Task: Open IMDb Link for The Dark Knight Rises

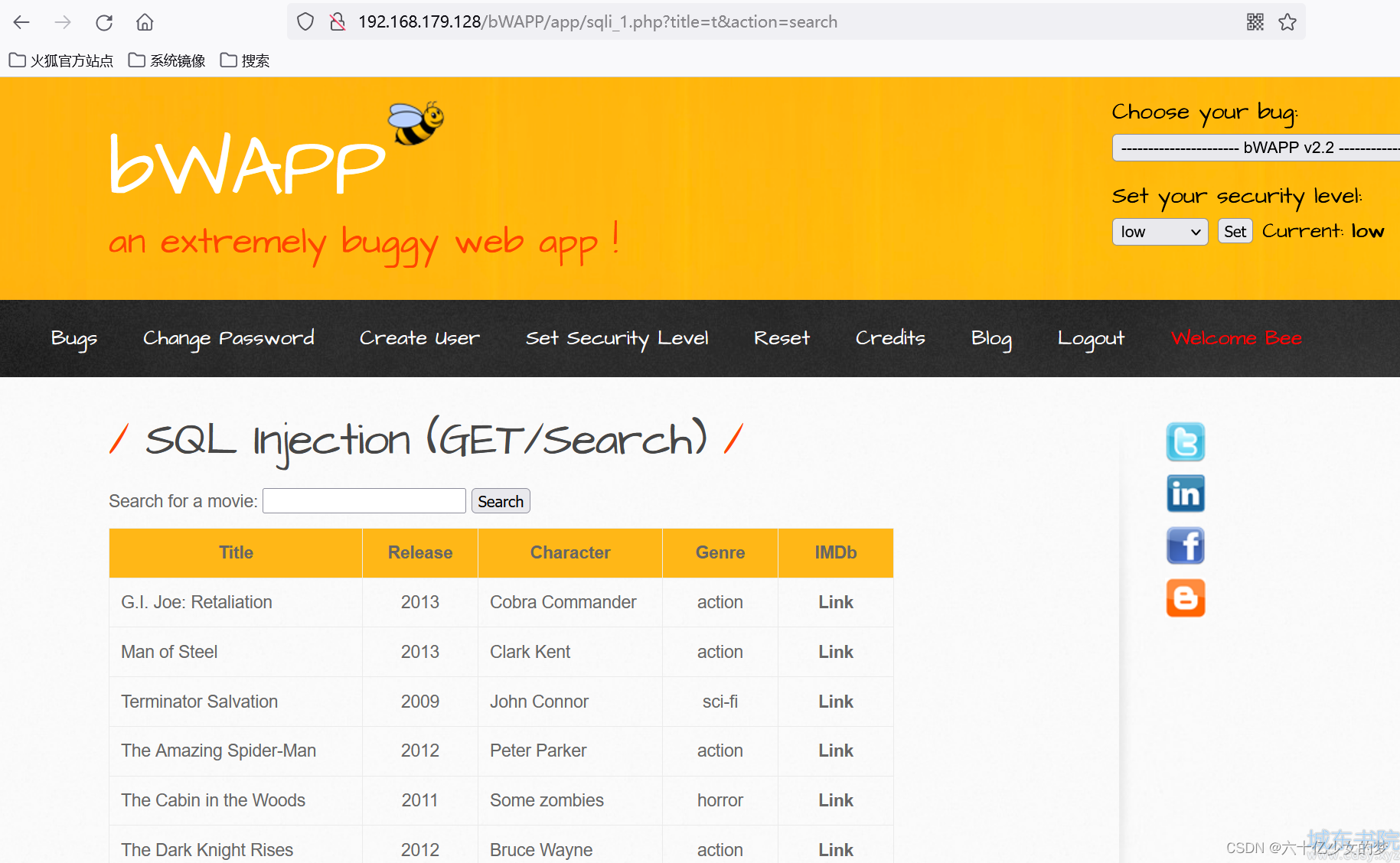Action: pos(836,851)
